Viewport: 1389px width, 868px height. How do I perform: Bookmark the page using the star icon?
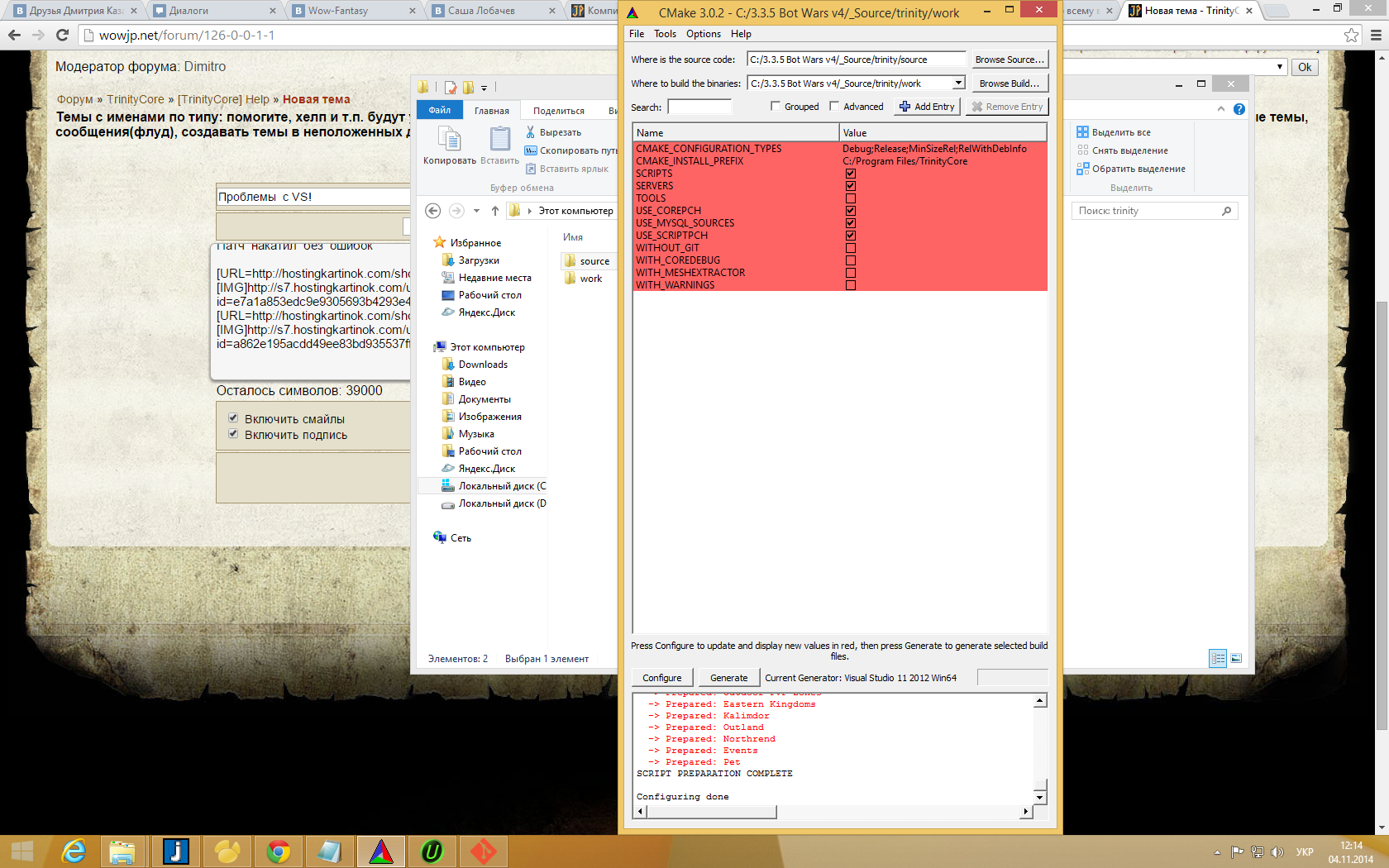pyautogui.click(x=1351, y=36)
